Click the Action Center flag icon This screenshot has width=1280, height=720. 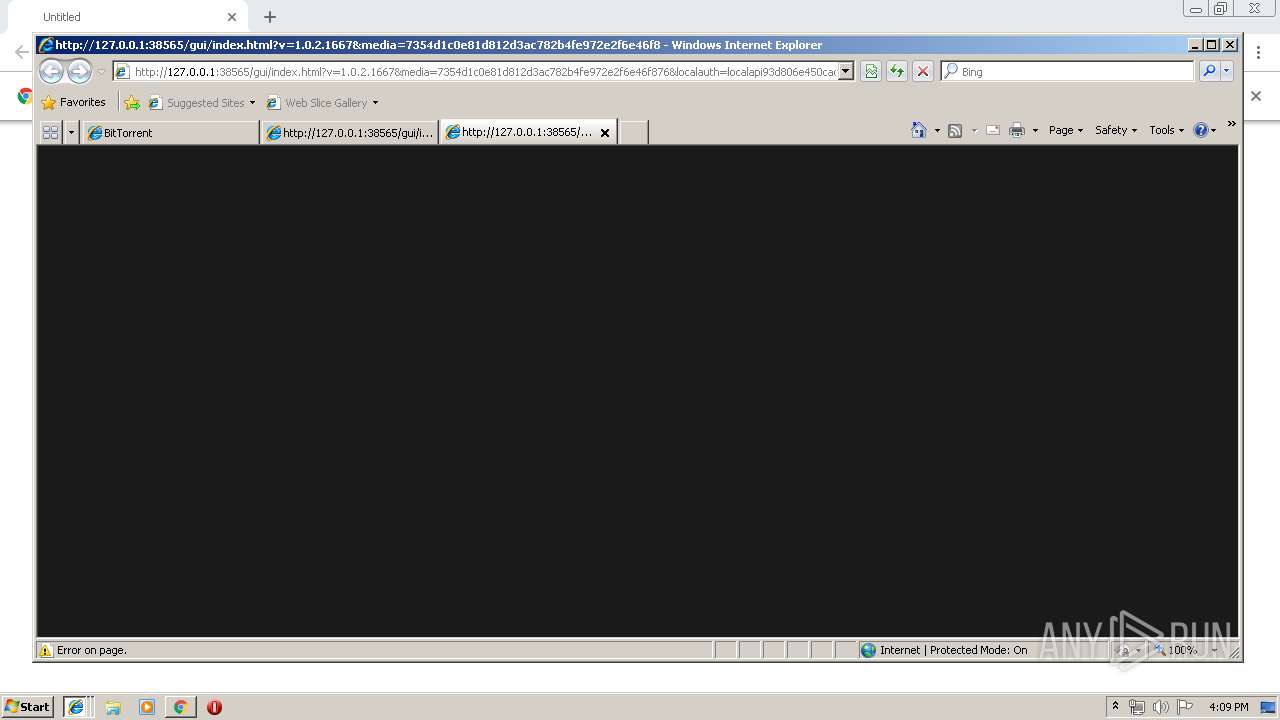click(x=1185, y=707)
